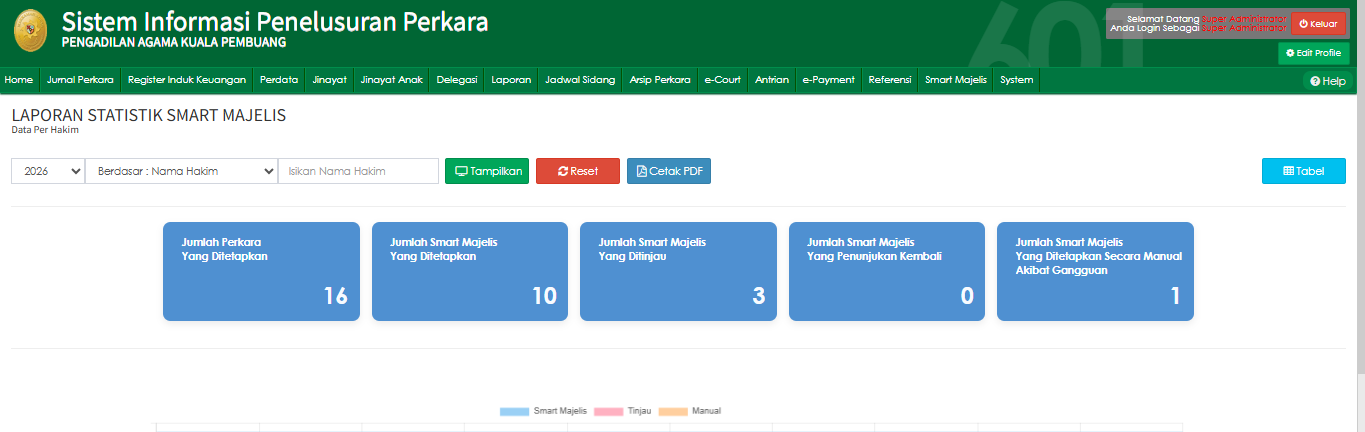The width and height of the screenshot is (1365, 432).
Task: Go to Home menu item
Action: tap(19, 80)
